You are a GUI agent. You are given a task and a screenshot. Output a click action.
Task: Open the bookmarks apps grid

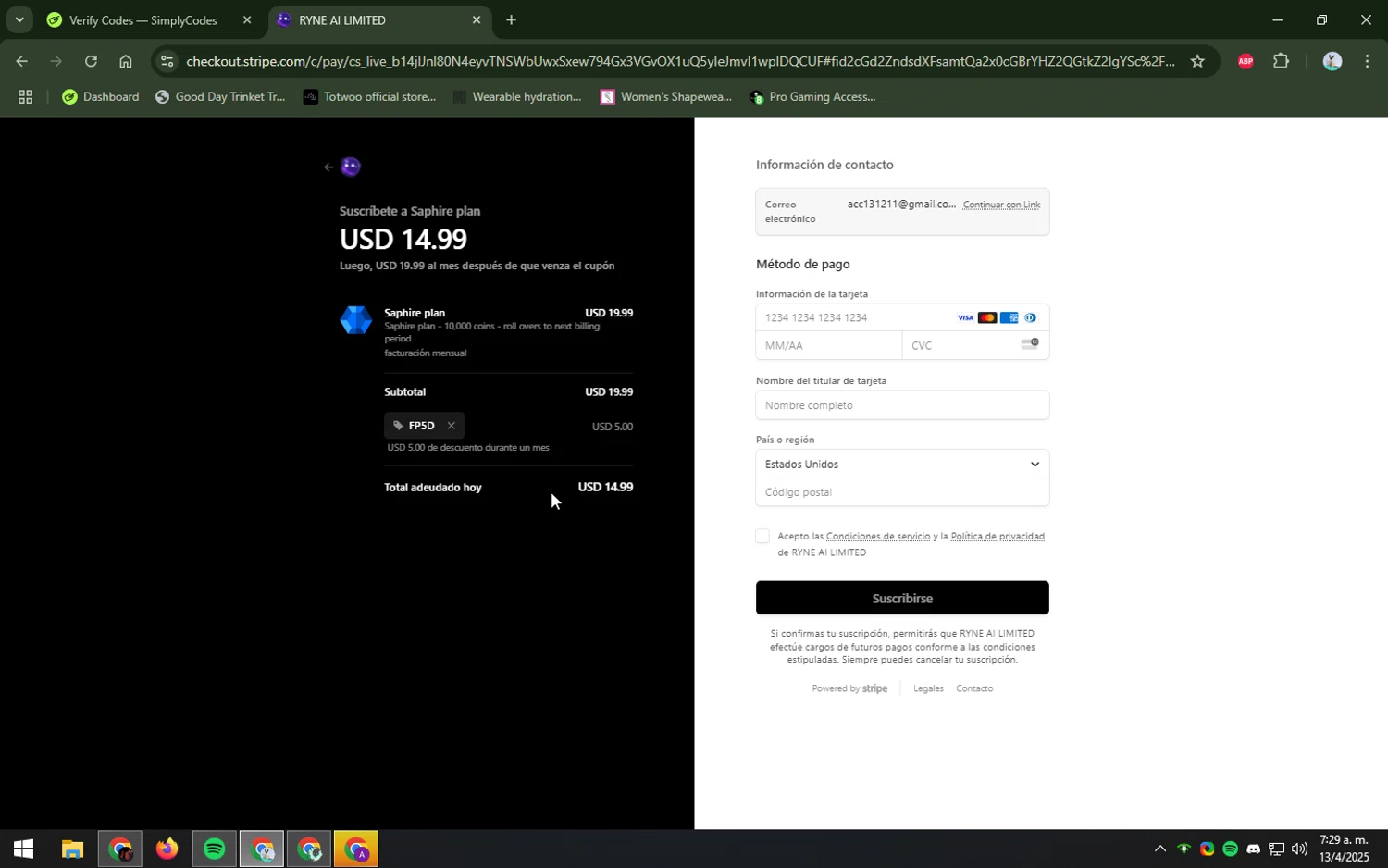(26, 97)
